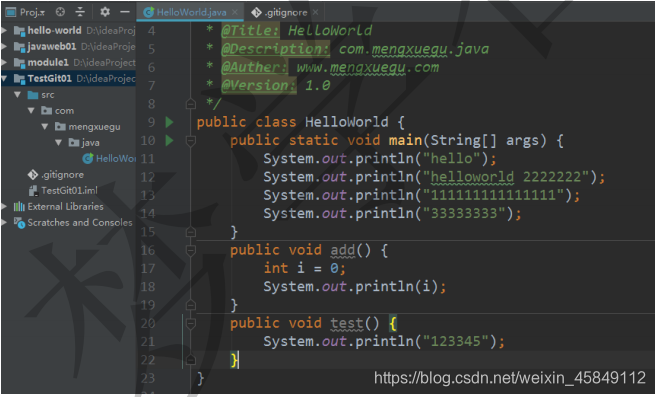
Task: Open Project panel settings gear
Action: 105,12
